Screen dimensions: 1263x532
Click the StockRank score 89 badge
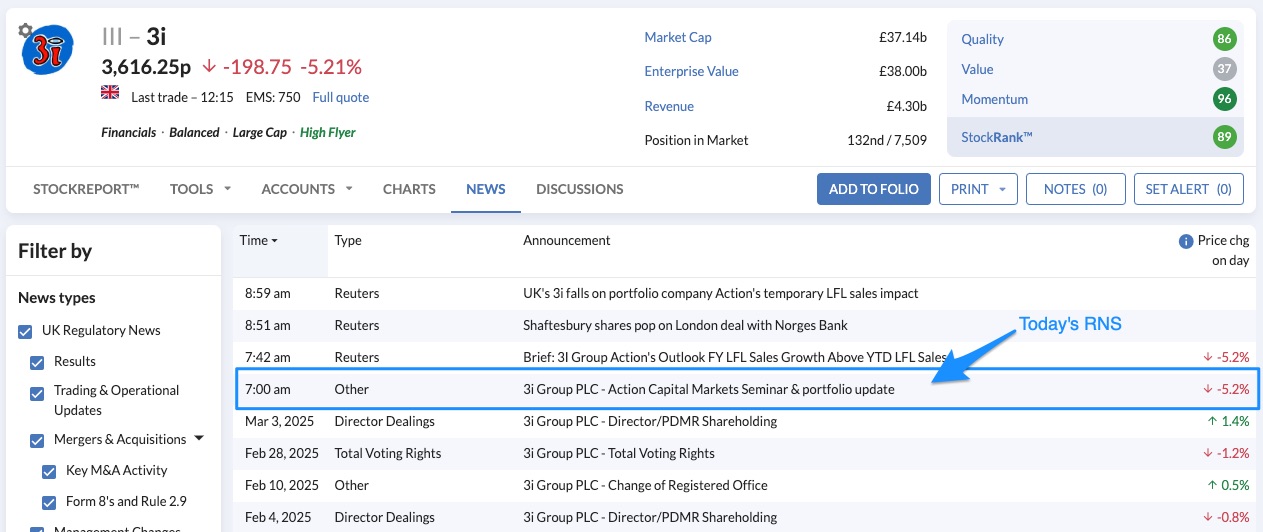pyautogui.click(x=1224, y=137)
